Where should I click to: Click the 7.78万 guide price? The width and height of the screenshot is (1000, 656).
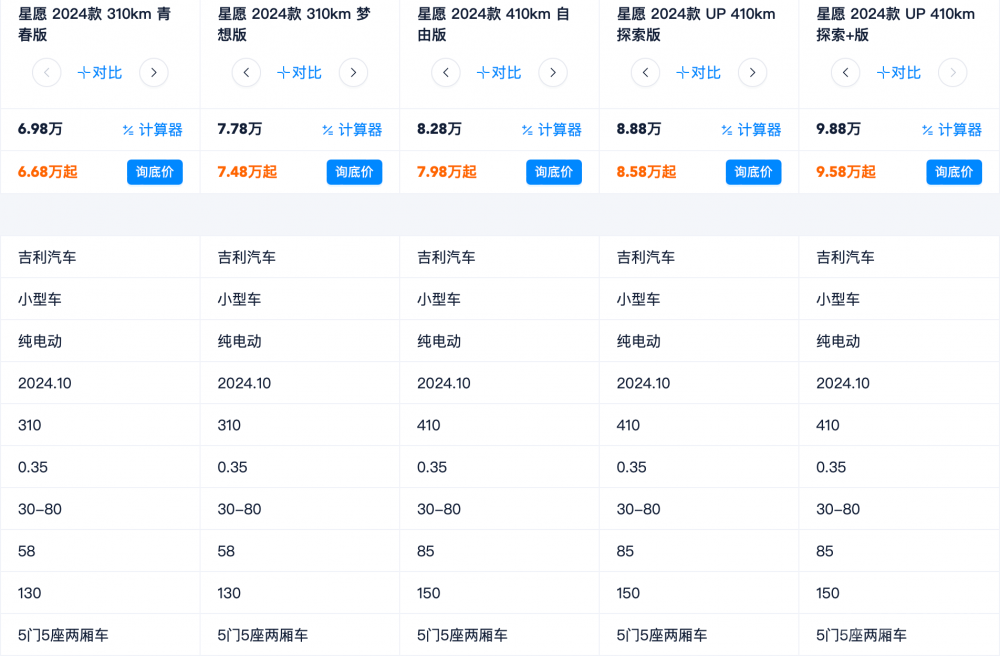240,129
